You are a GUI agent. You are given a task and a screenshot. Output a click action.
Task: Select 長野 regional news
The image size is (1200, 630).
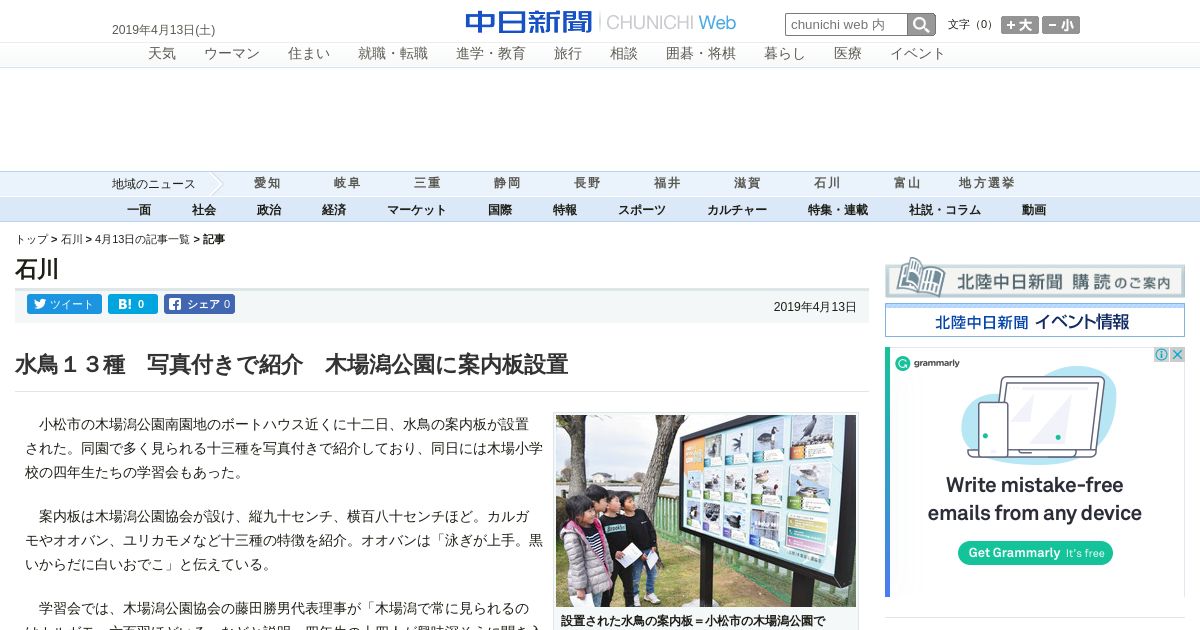tap(587, 184)
